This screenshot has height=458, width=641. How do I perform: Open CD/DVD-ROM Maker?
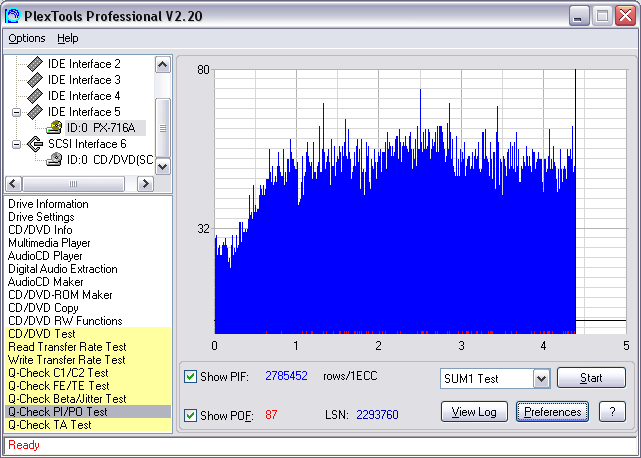[x=60, y=295]
